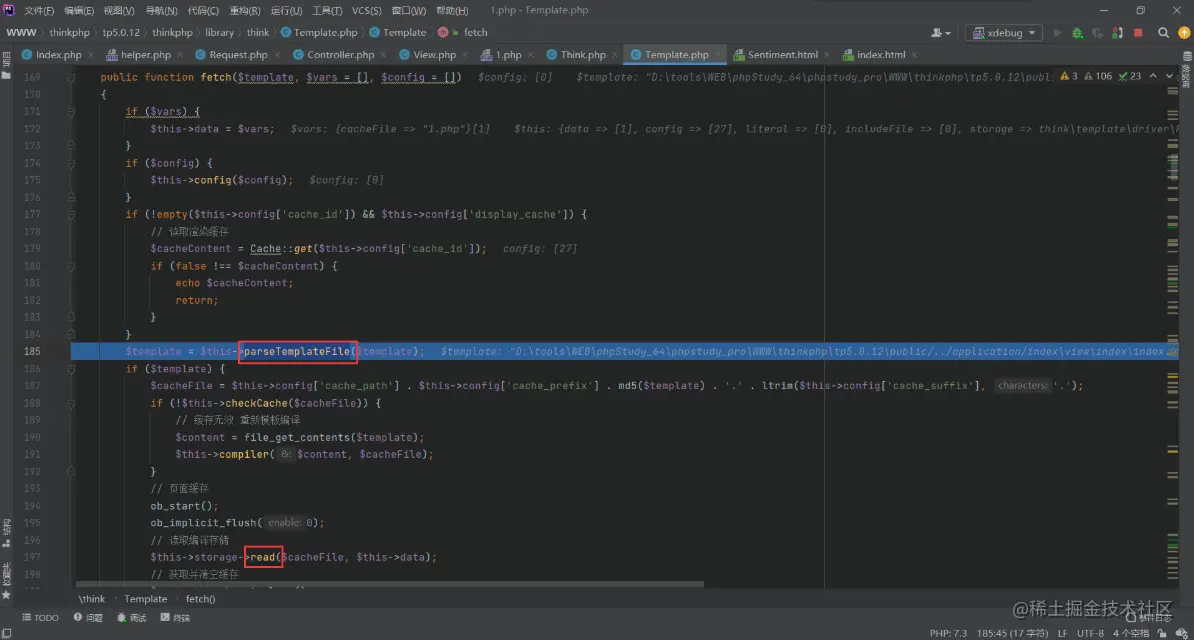The image size is (1194, 640).
Task: Open the 工具(T) menu
Action: tap(327, 11)
